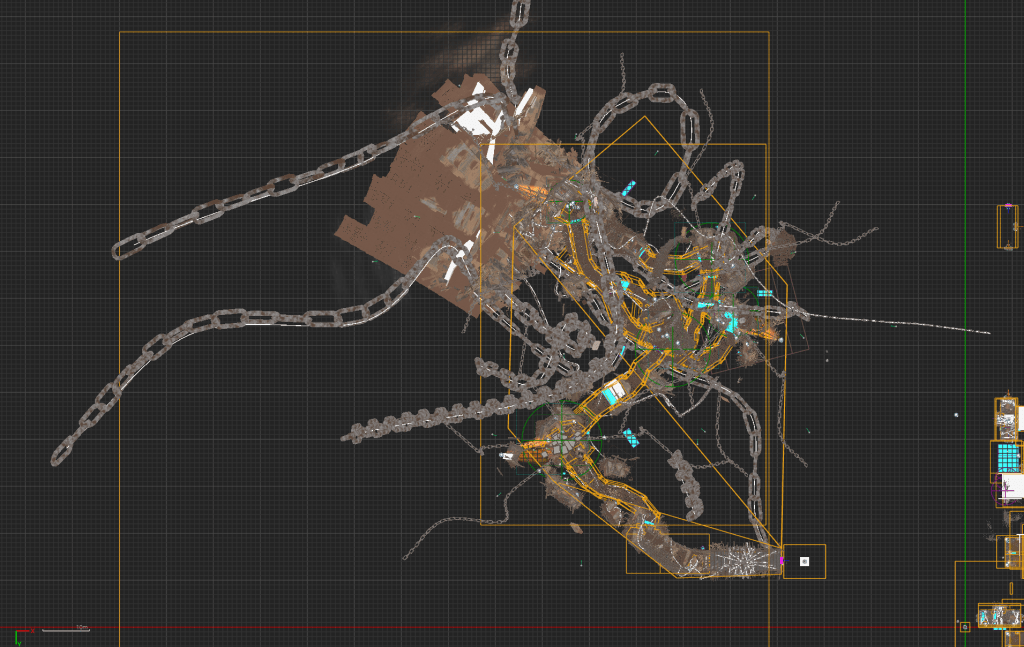The width and height of the screenshot is (1024, 647).
Task: Click the 10m scale bar indicator
Action: tap(82, 628)
